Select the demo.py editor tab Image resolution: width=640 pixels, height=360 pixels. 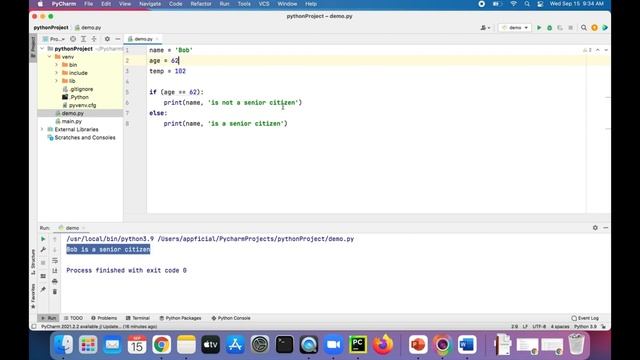click(x=143, y=39)
